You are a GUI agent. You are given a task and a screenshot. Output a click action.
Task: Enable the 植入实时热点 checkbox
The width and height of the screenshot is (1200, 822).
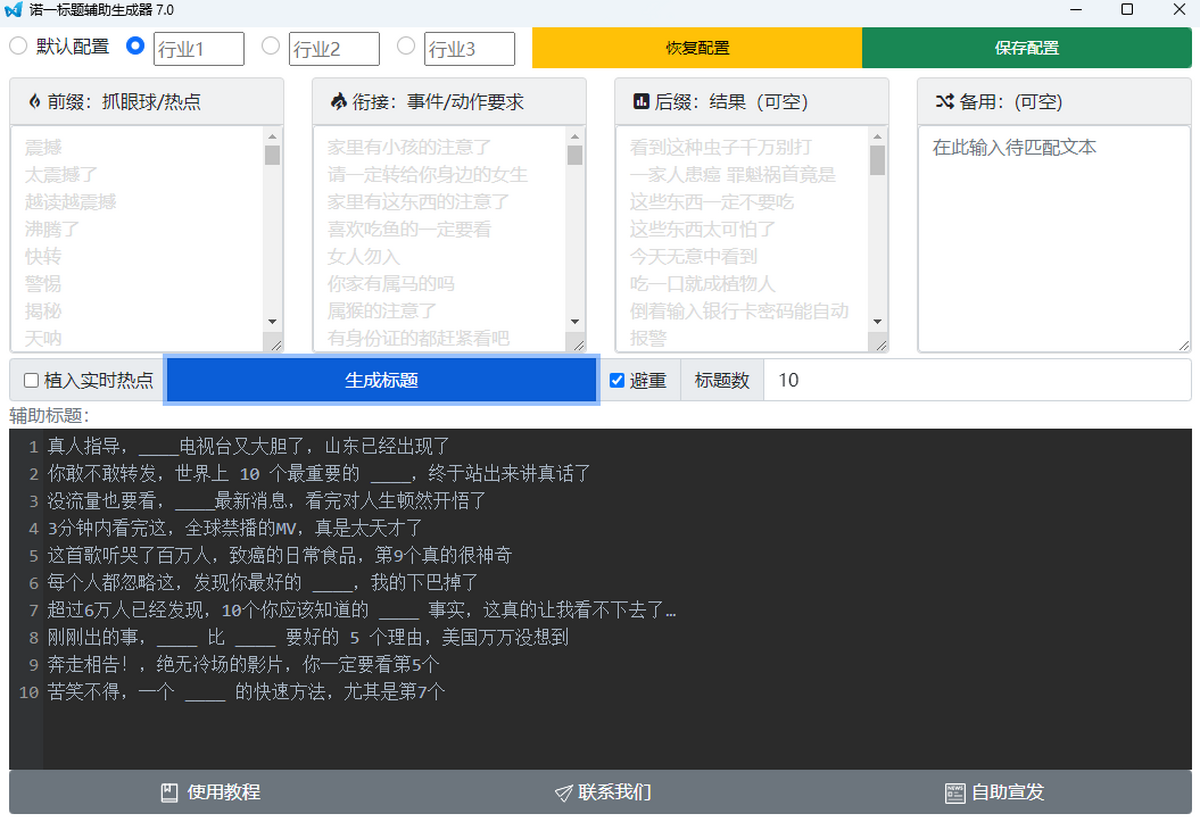[31, 380]
